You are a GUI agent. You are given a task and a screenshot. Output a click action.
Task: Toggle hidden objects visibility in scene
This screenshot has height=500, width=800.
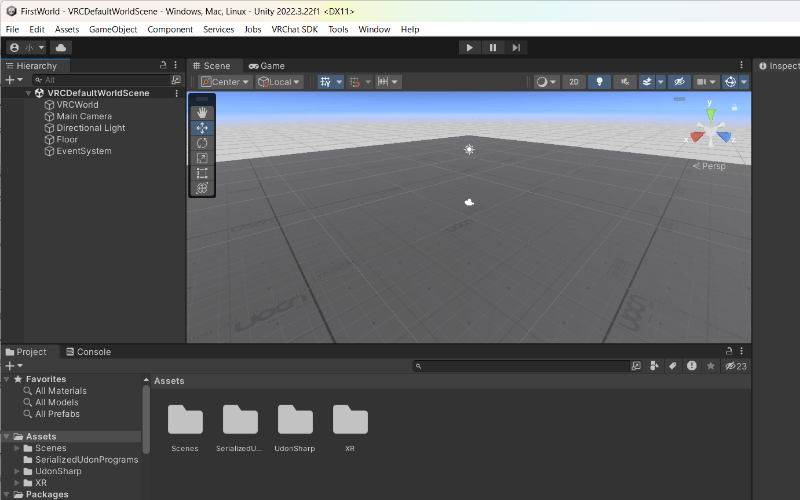[679, 82]
